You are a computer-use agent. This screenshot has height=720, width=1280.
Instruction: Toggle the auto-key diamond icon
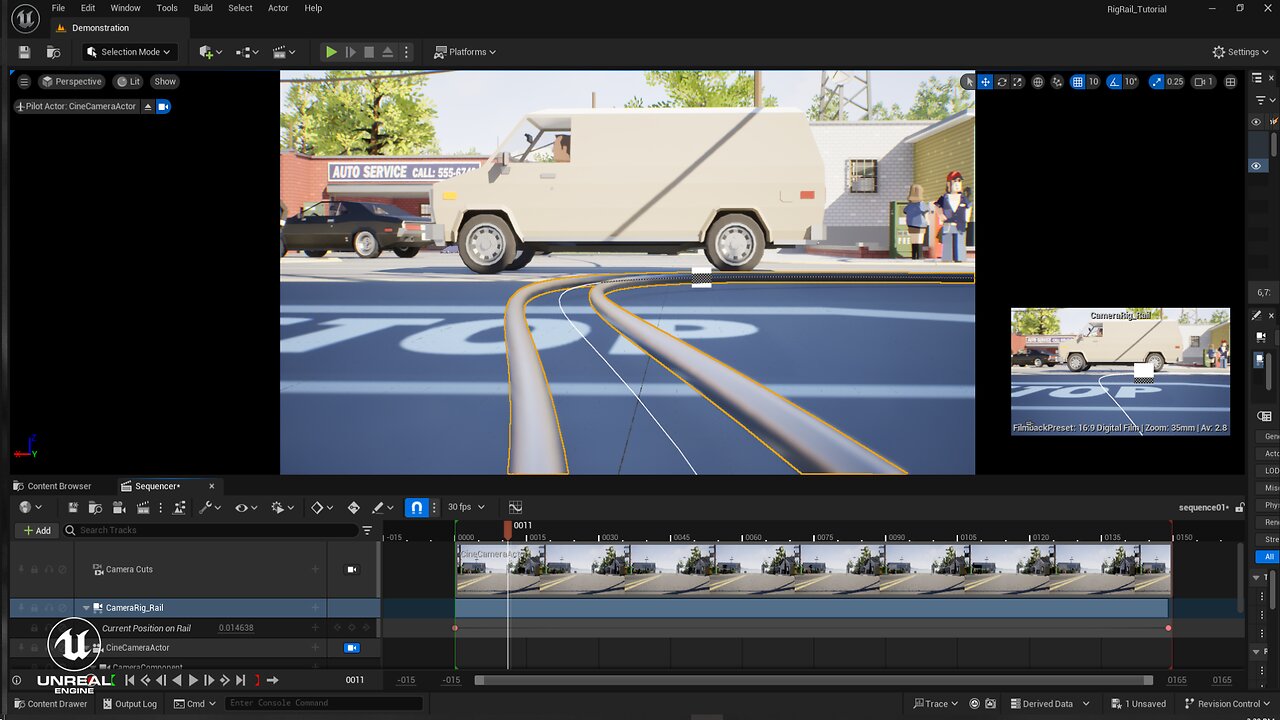tap(353, 508)
